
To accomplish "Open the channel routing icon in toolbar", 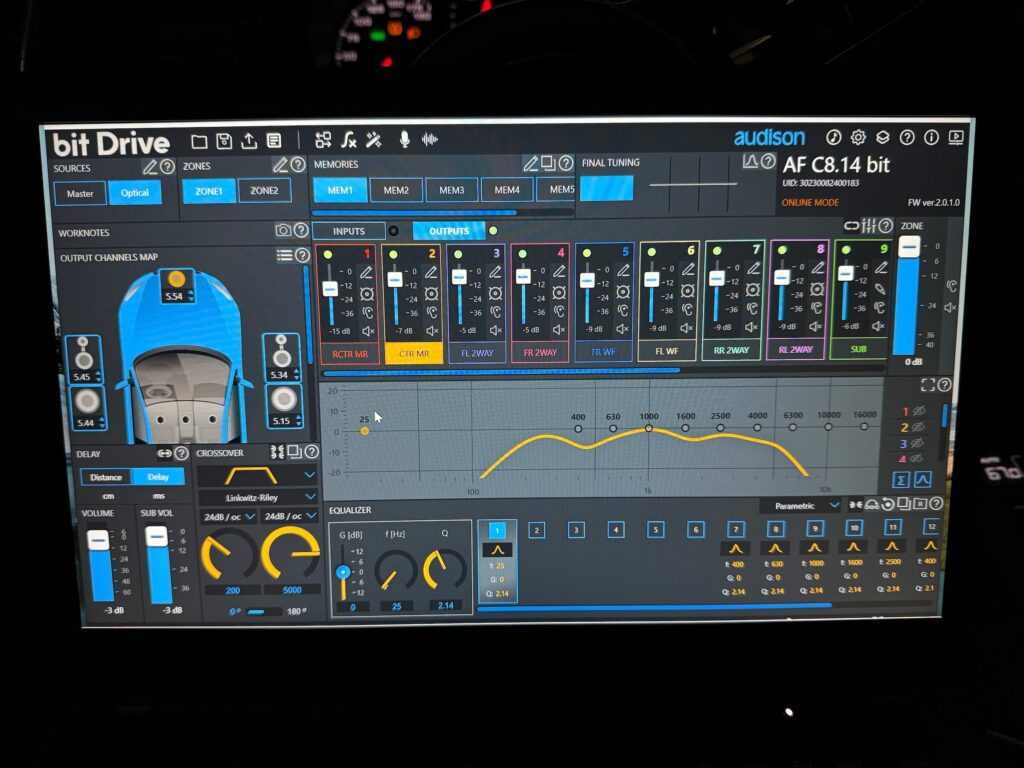I will point(323,140).
